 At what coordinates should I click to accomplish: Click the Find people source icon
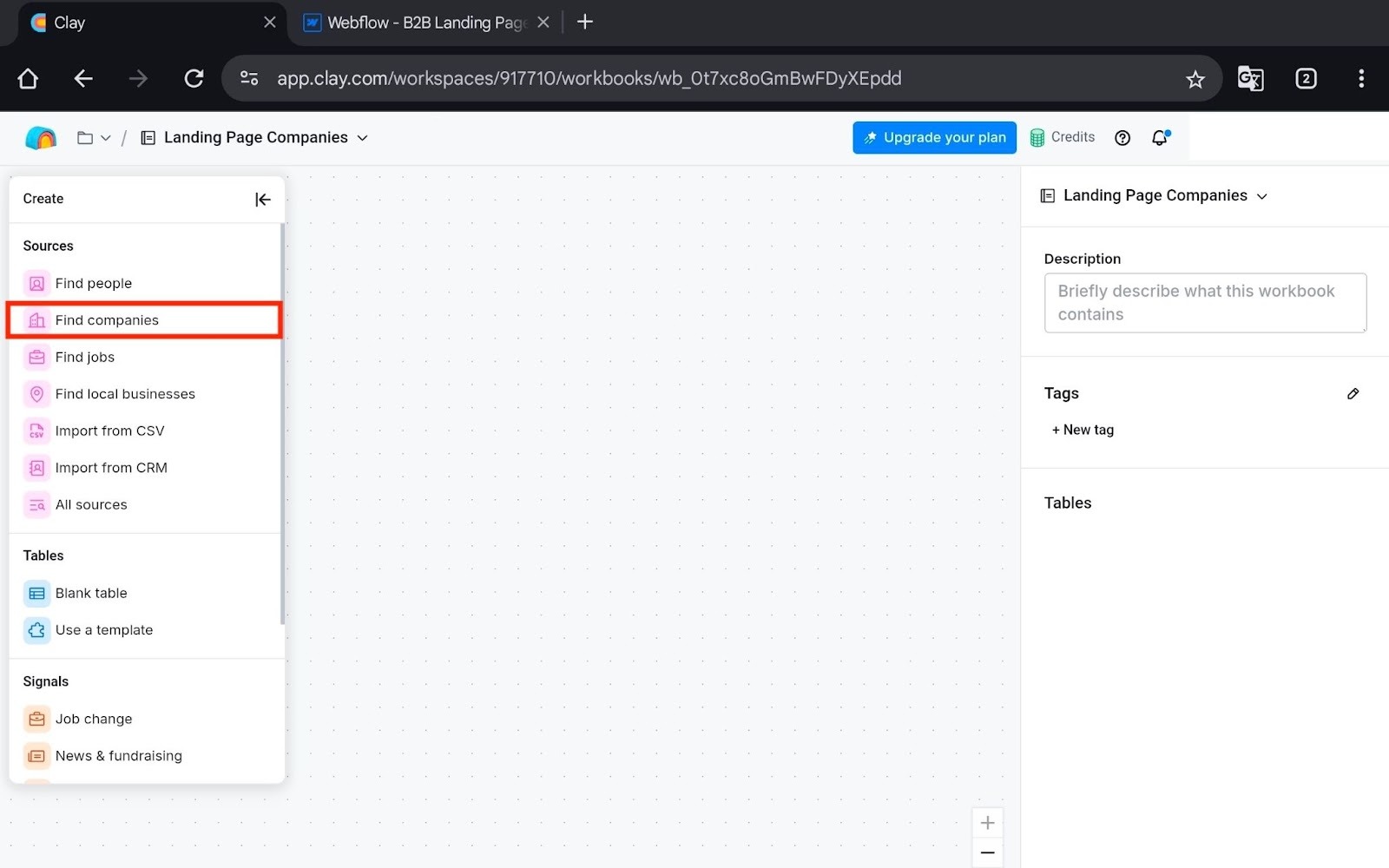tap(36, 283)
